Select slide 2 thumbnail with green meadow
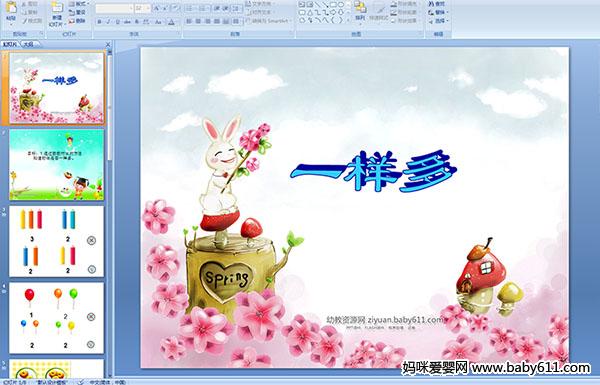600x385 pixels. coord(57,165)
